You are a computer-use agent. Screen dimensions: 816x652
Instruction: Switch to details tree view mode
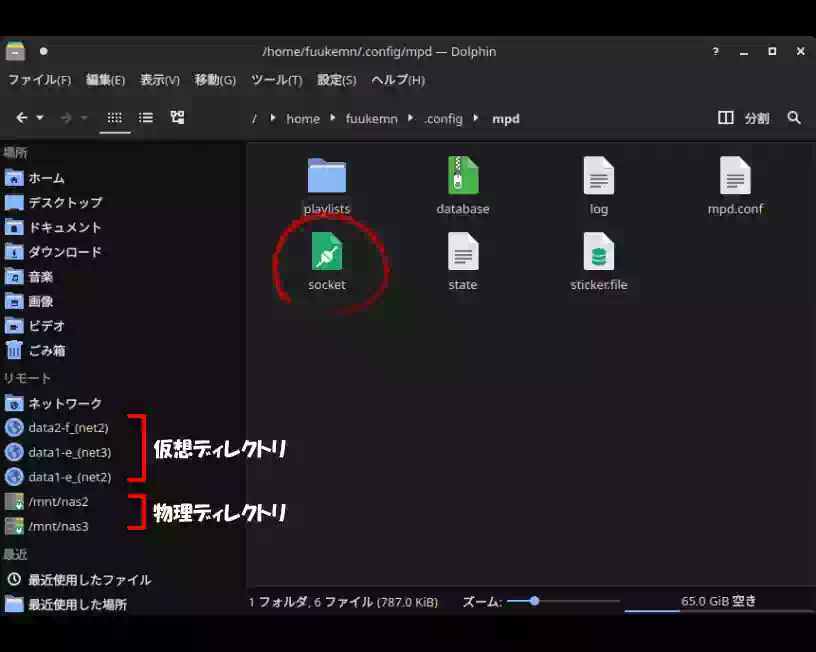click(x=177, y=117)
